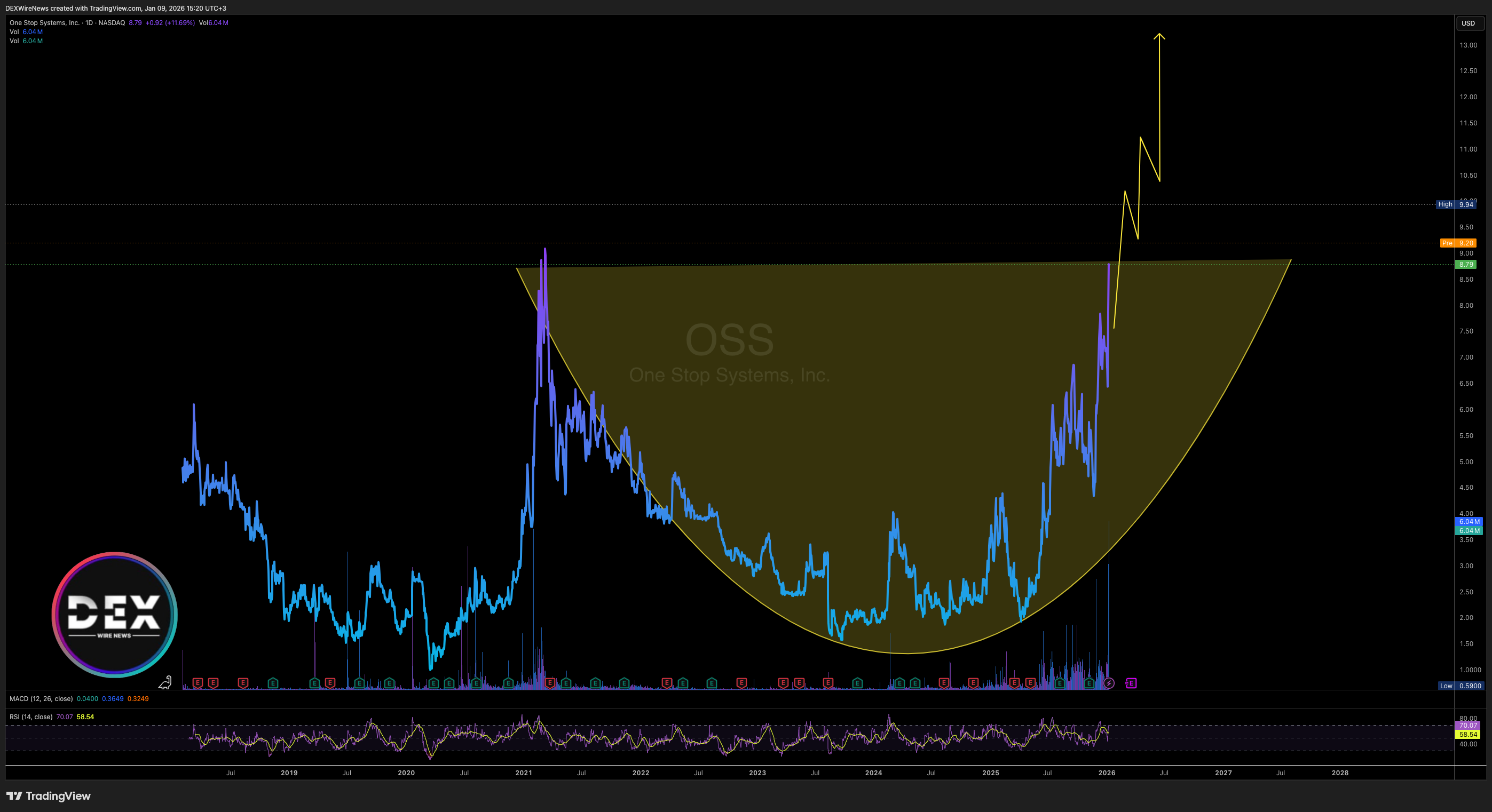Click the yellow projection arrow head
This screenshot has width=1492, height=812.
tap(1159, 36)
